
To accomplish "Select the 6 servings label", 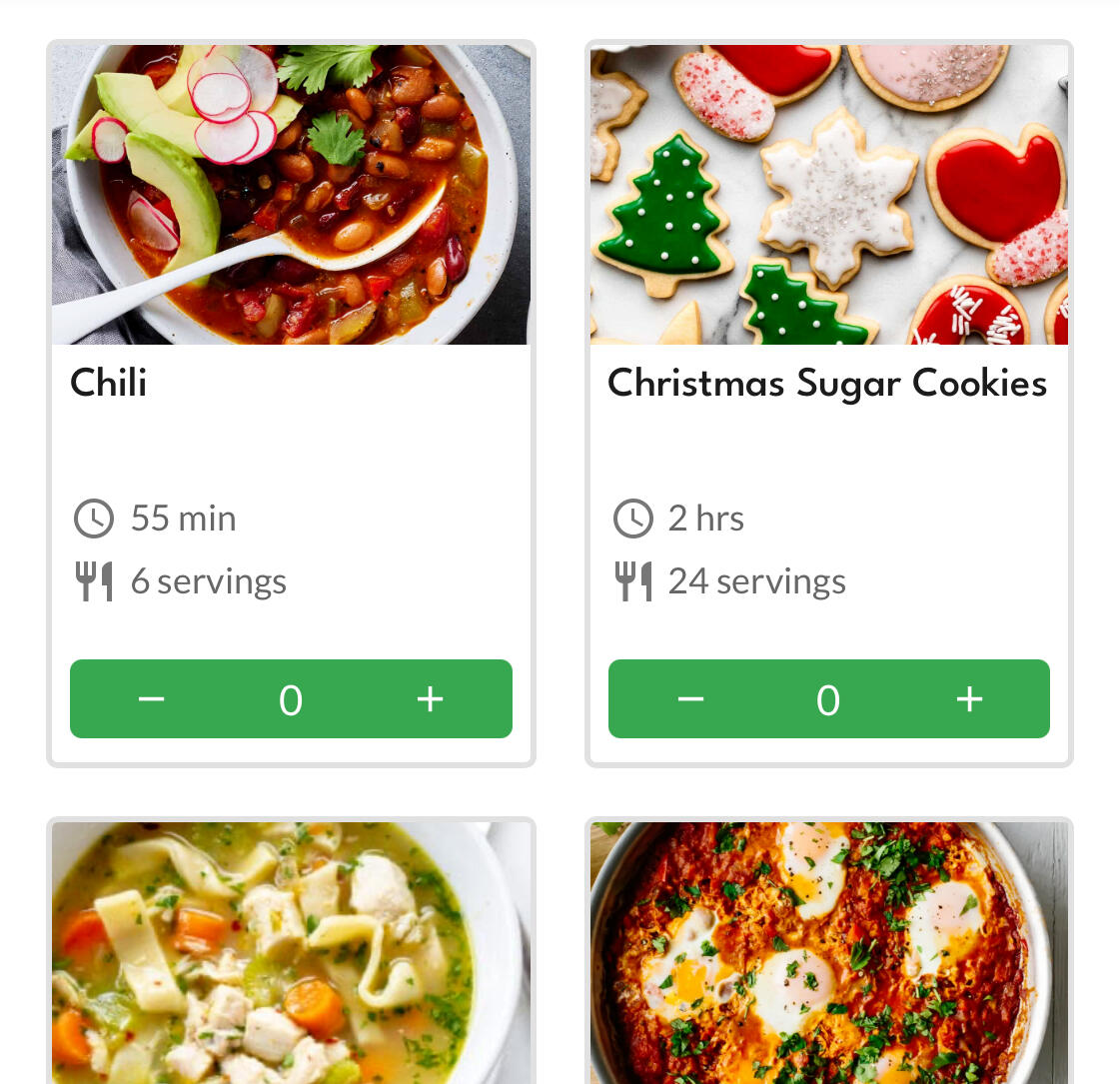I will 209,581.
